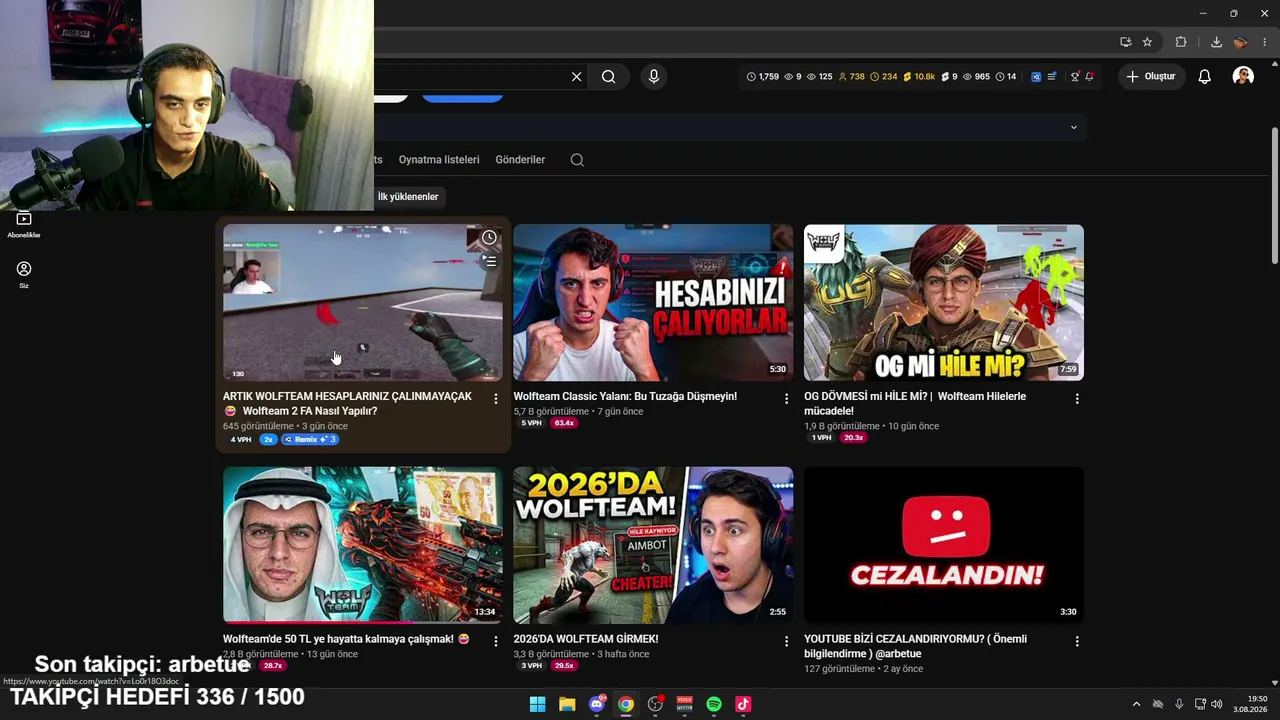Click the 63.4x badge under Wolfteam Classic video
This screenshot has width=1280, height=720.
tap(564, 423)
